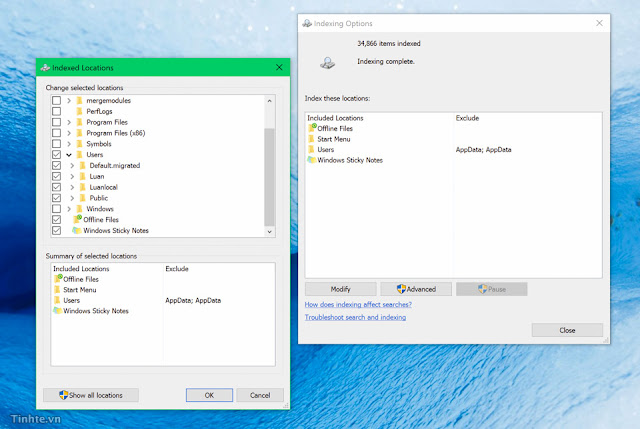Viewport: 640px width, 429px height.
Task: Expand the Windows folder
Action: coord(69,209)
